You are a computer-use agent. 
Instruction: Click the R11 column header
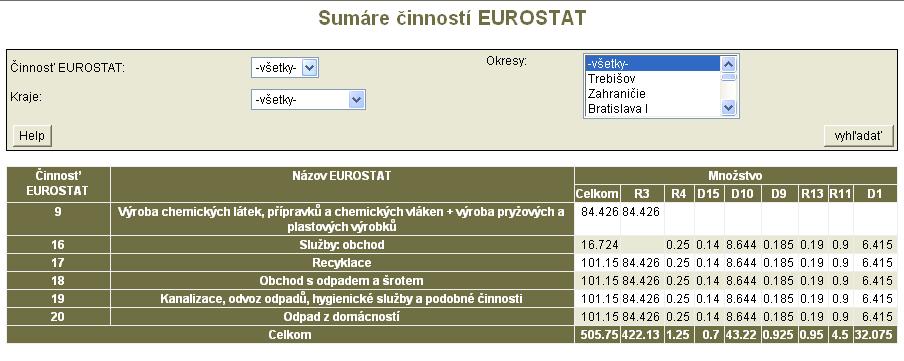841,193
